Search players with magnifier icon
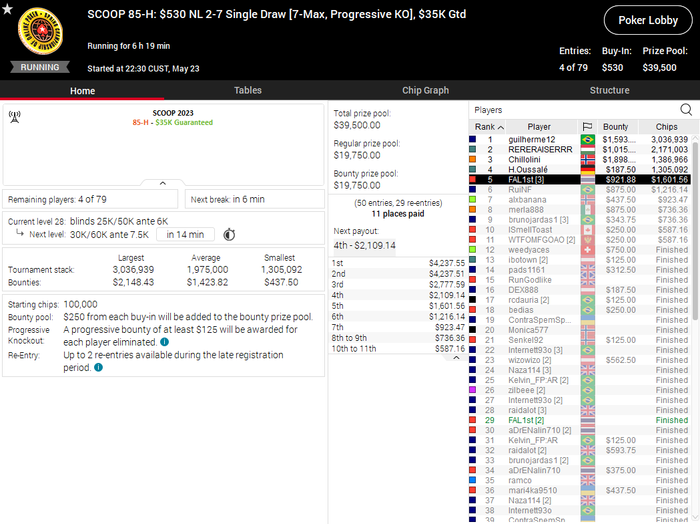 click(x=686, y=109)
